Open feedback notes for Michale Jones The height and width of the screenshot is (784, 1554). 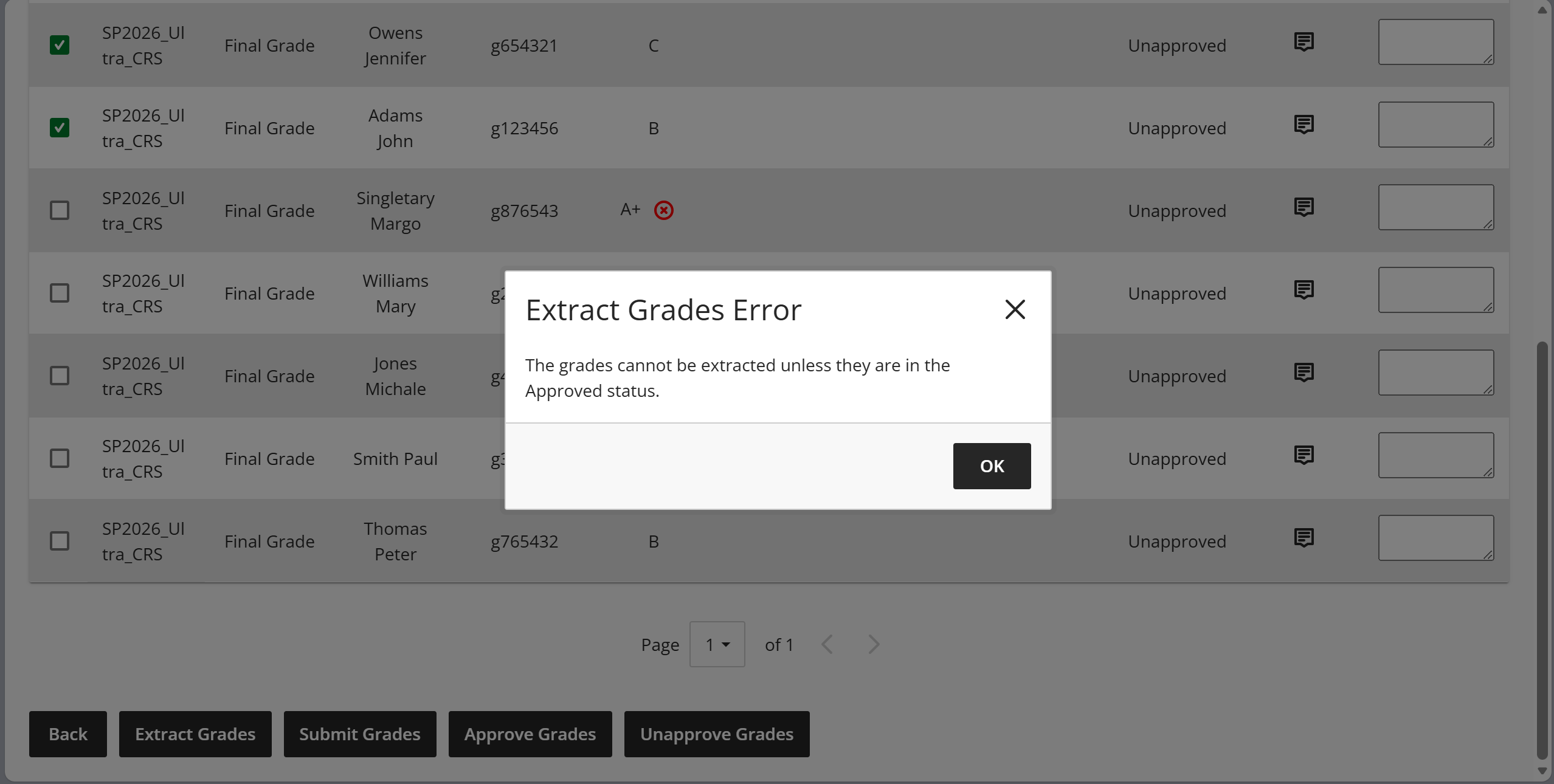1304,372
